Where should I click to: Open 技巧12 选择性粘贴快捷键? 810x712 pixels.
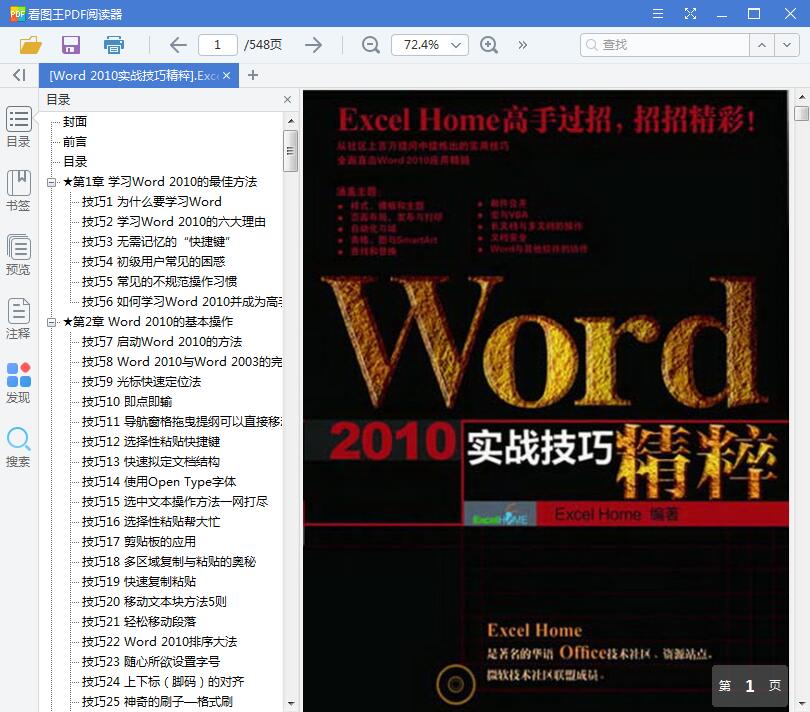[x=151, y=442]
